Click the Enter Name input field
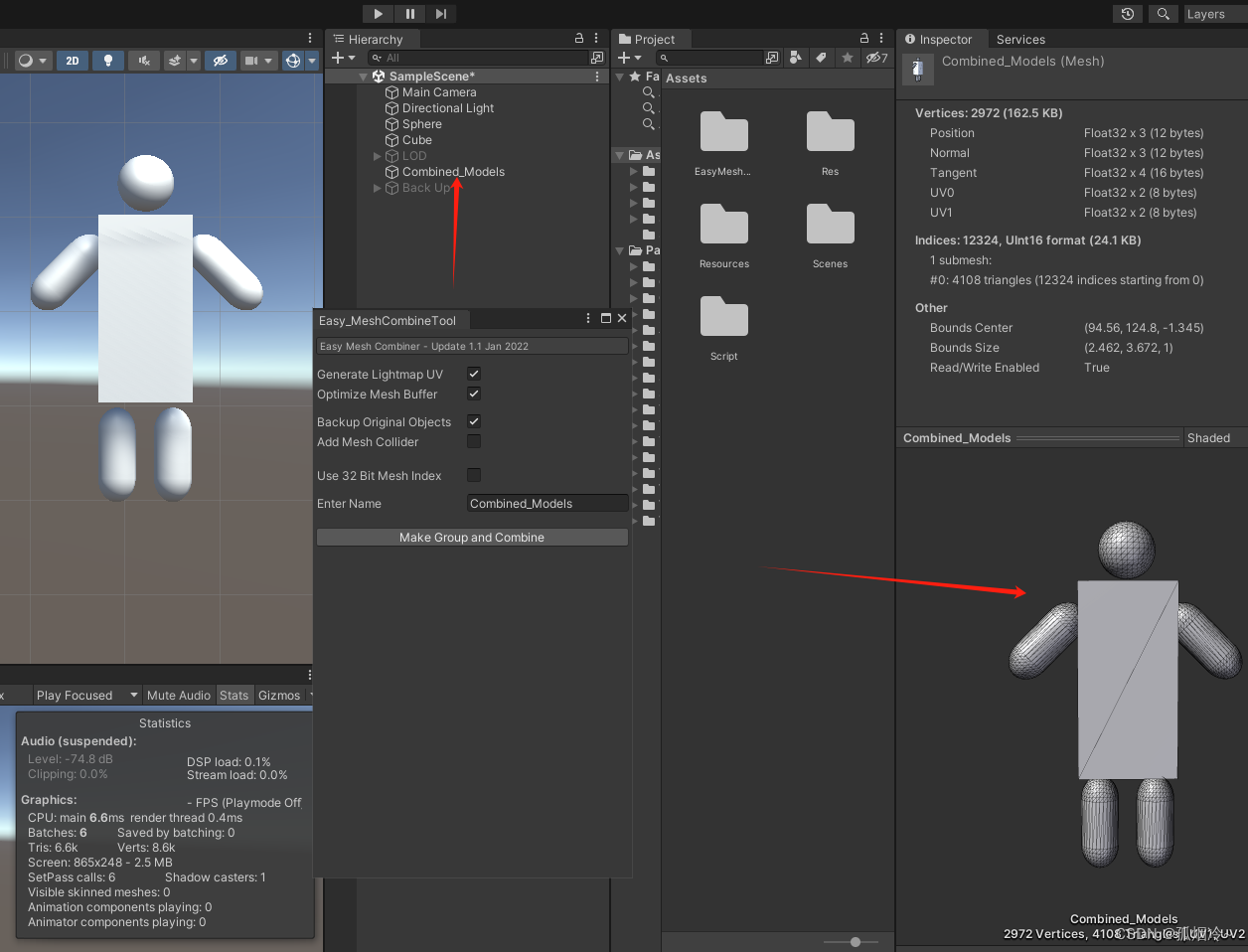1248x952 pixels. point(547,503)
